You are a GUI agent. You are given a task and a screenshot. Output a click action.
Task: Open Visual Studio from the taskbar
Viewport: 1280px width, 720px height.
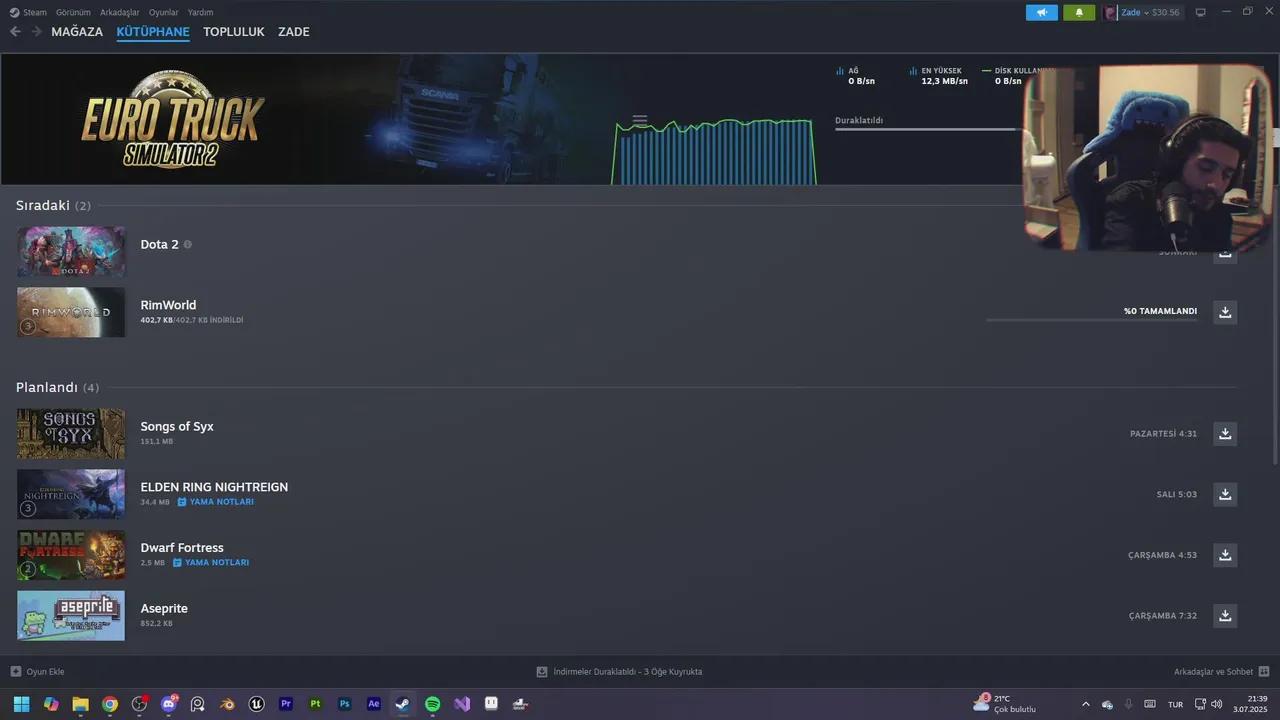[x=461, y=704]
